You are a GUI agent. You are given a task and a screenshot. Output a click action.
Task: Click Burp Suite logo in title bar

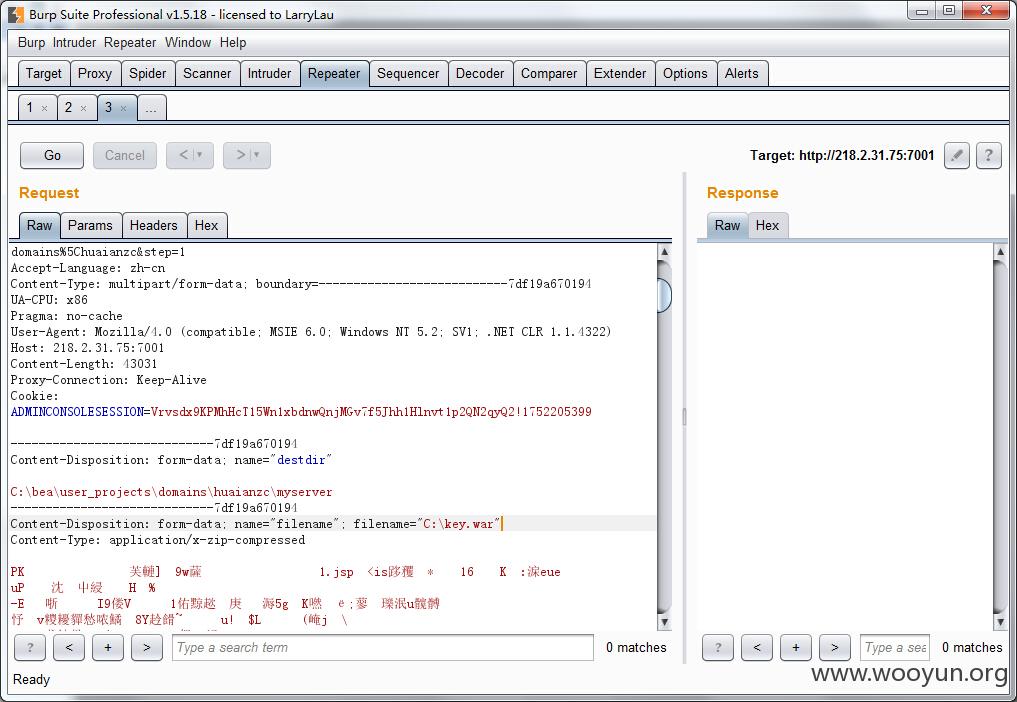point(16,14)
